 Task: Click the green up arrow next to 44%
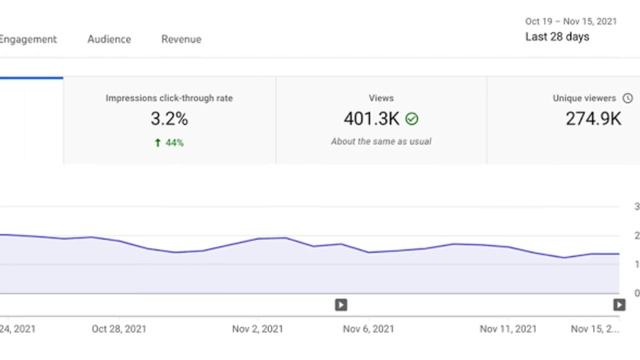coord(158,142)
